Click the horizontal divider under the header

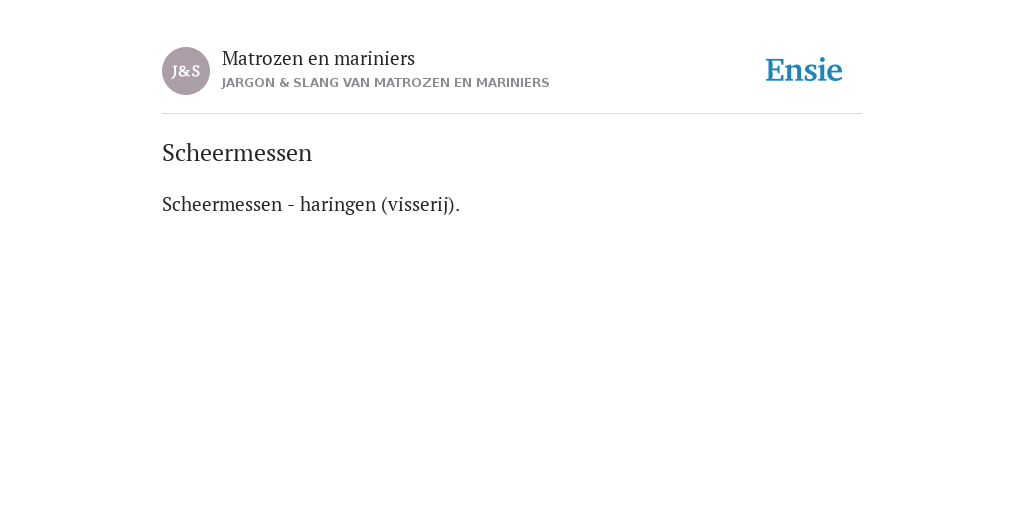pyautogui.click(x=512, y=114)
